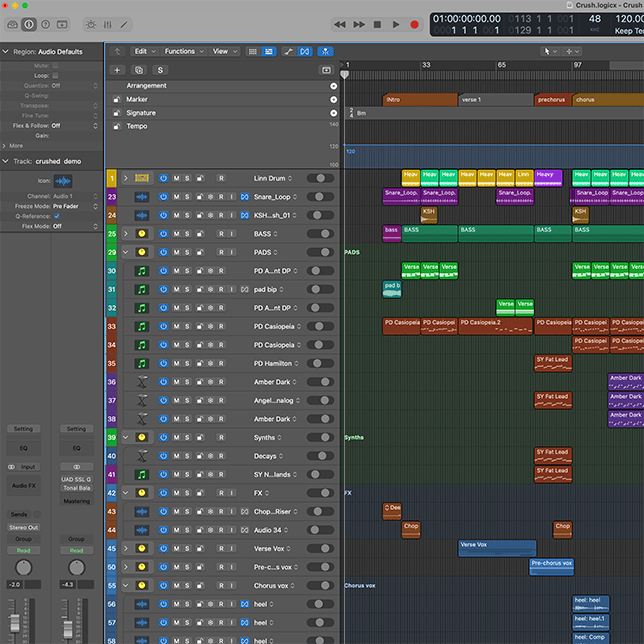Open the UAD SSL G plugin slot
The width and height of the screenshot is (644, 644).
click(x=76, y=479)
